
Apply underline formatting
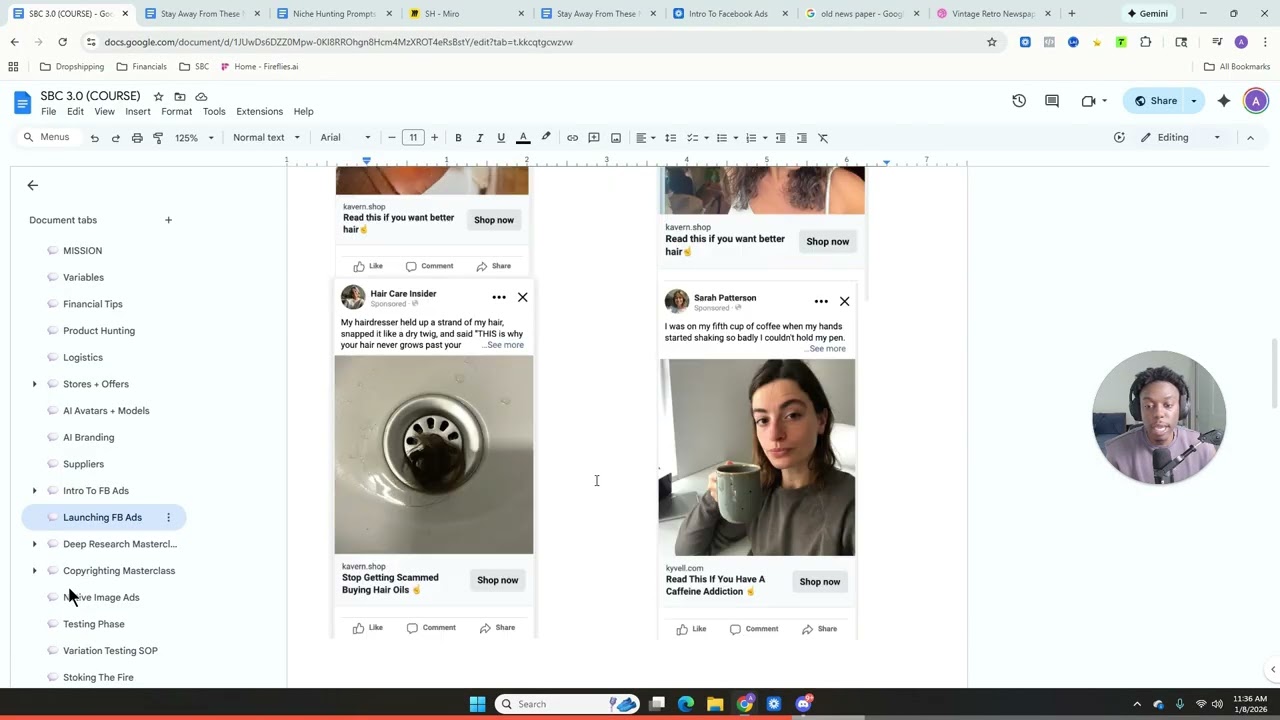(x=501, y=138)
